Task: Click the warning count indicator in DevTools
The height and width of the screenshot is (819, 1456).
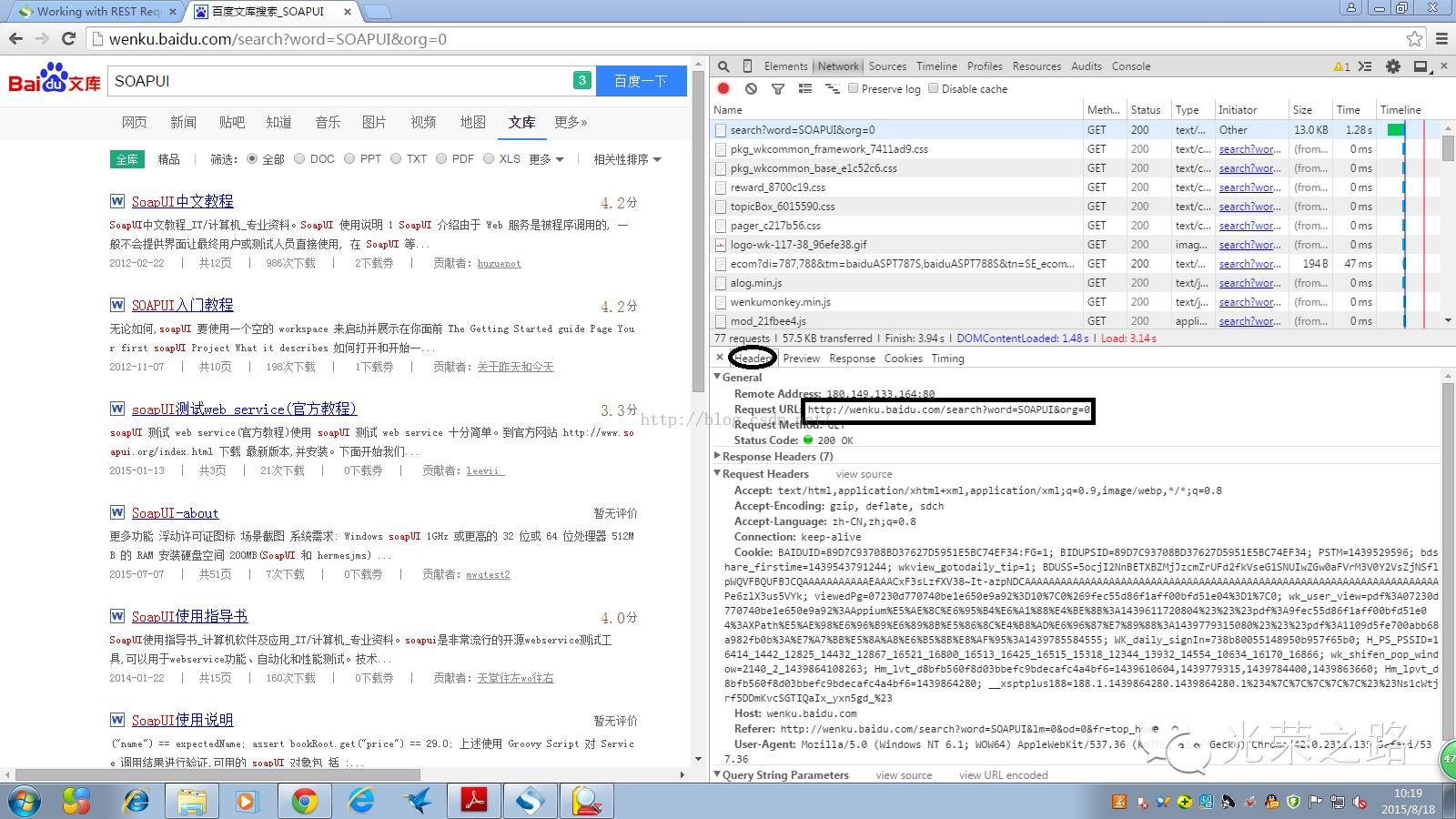Action: [1341, 66]
